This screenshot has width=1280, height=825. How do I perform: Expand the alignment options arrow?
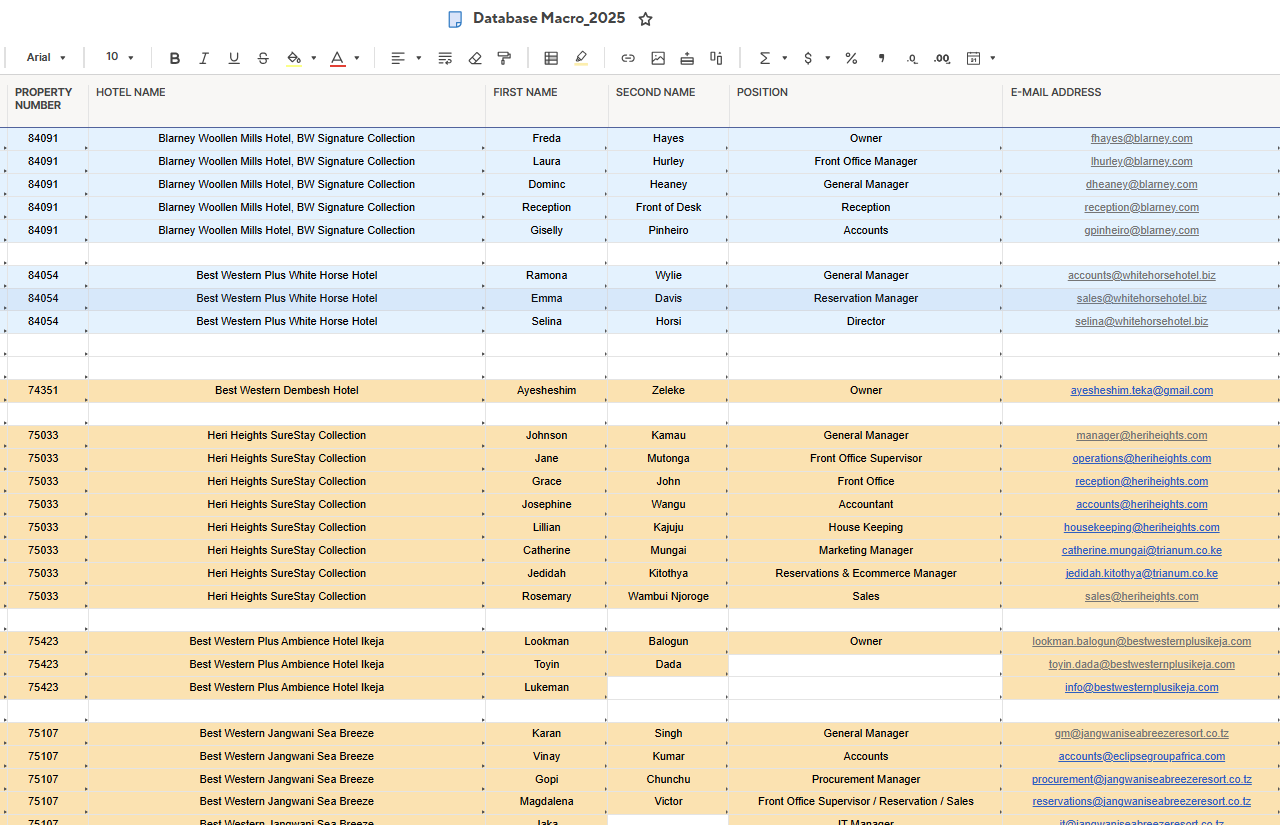[x=418, y=58]
